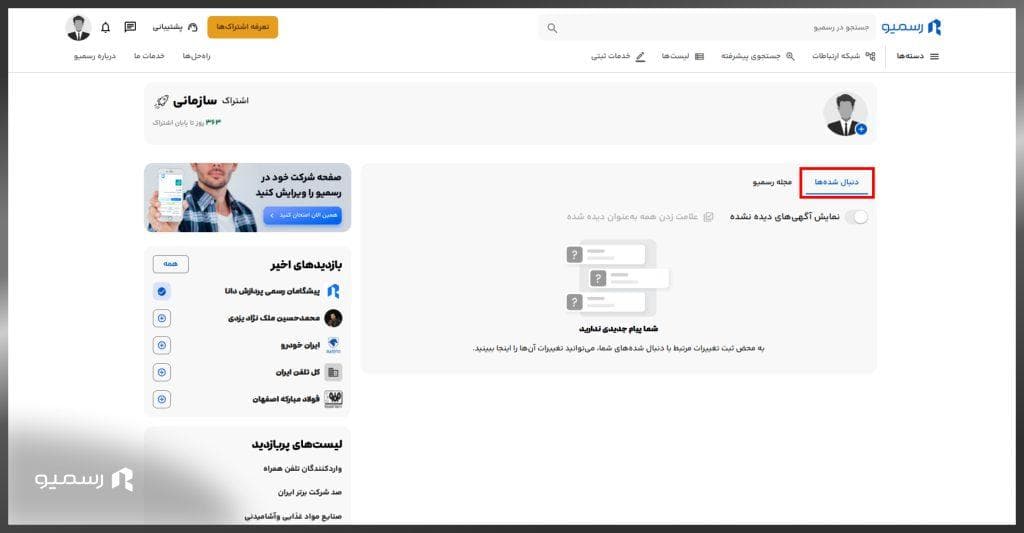Unfollow پیشگامان رسمی پردازش دانا check icon
This screenshot has width=1024, height=533.
pyautogui.click(x=162, y=291)
